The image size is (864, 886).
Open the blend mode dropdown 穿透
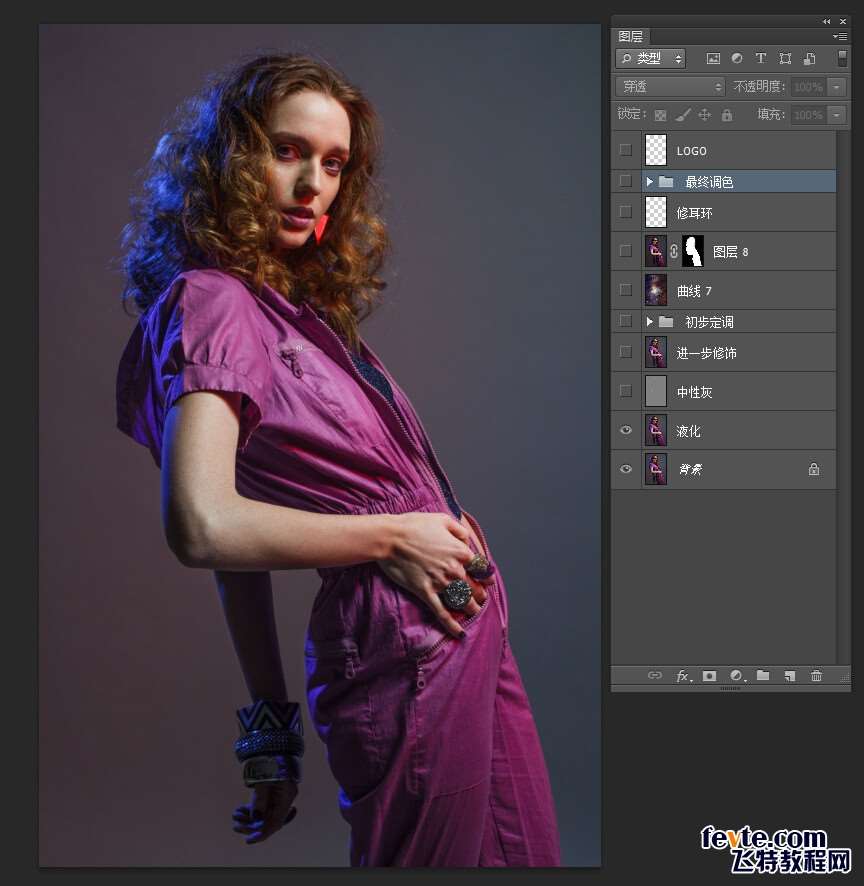click(x=670, y=87)
